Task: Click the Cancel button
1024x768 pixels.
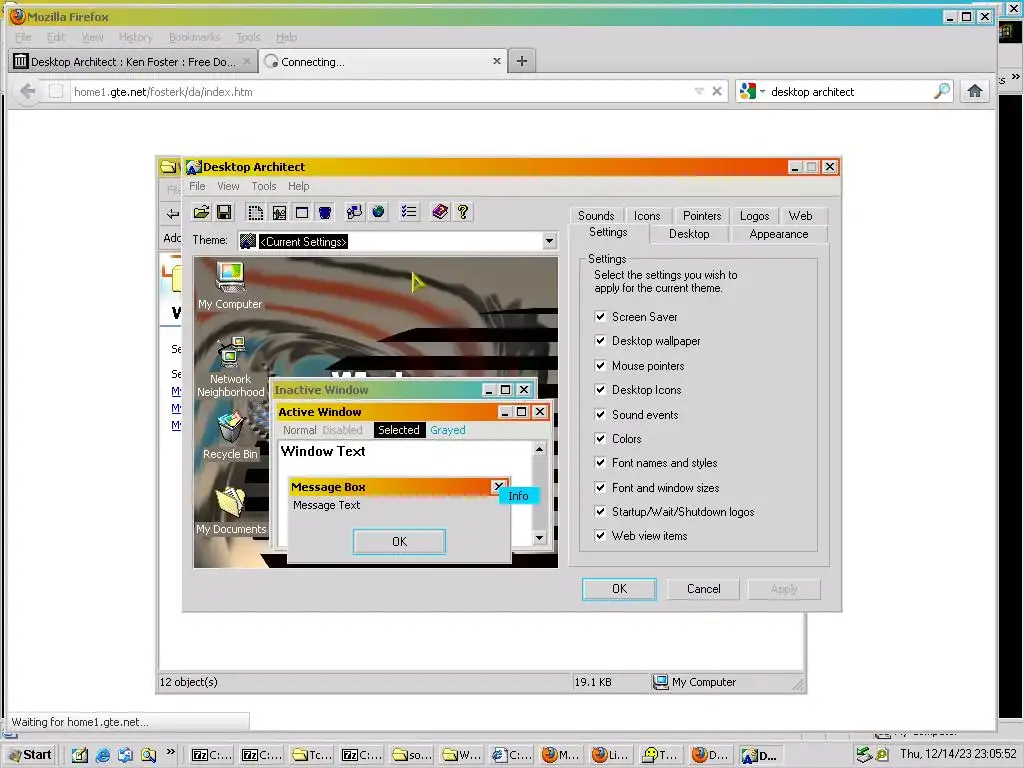Action: [x=703, y=589]
